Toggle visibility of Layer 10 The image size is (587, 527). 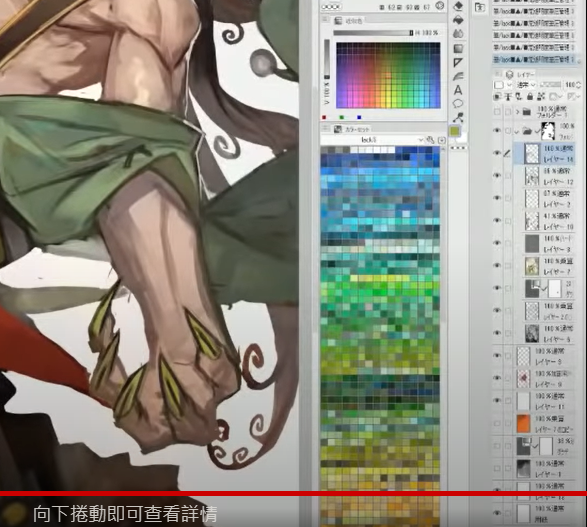[x=497, y=220]
